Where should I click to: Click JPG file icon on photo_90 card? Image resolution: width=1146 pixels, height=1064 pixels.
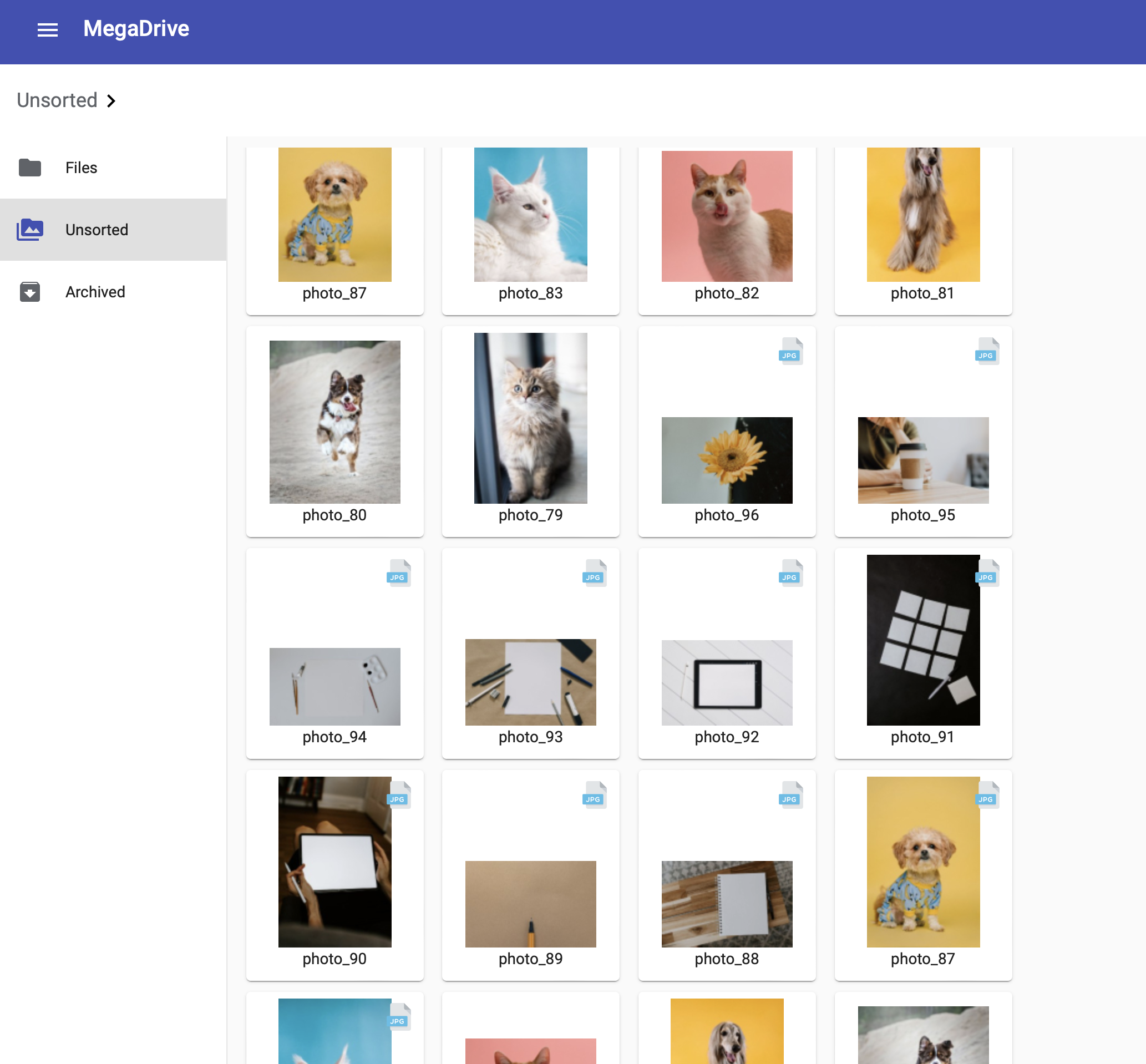(398, 794)
